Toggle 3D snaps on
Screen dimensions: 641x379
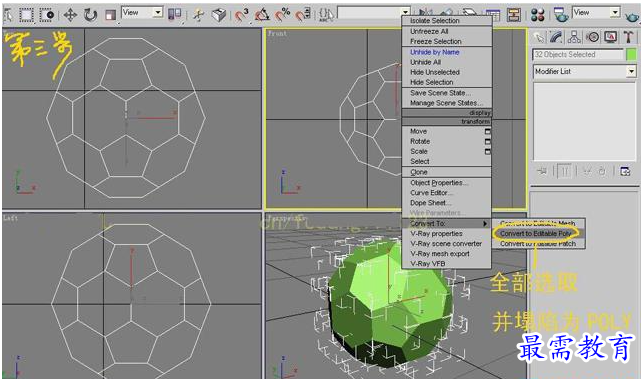(x=242, y=15)
